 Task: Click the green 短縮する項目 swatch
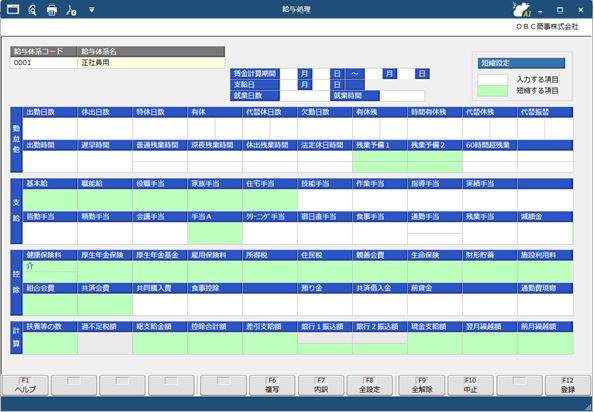pos(492,91)
